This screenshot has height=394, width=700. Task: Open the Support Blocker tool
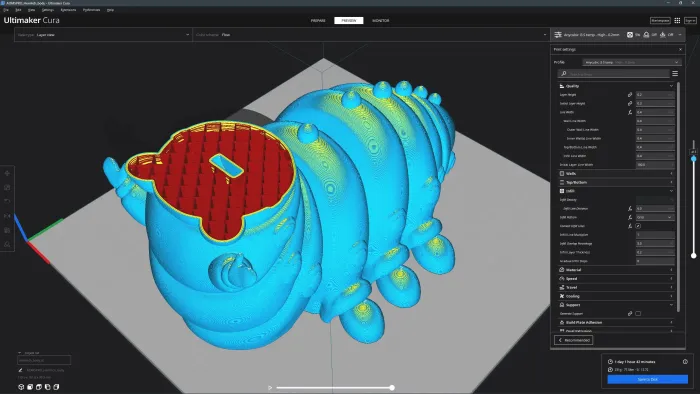7,245
